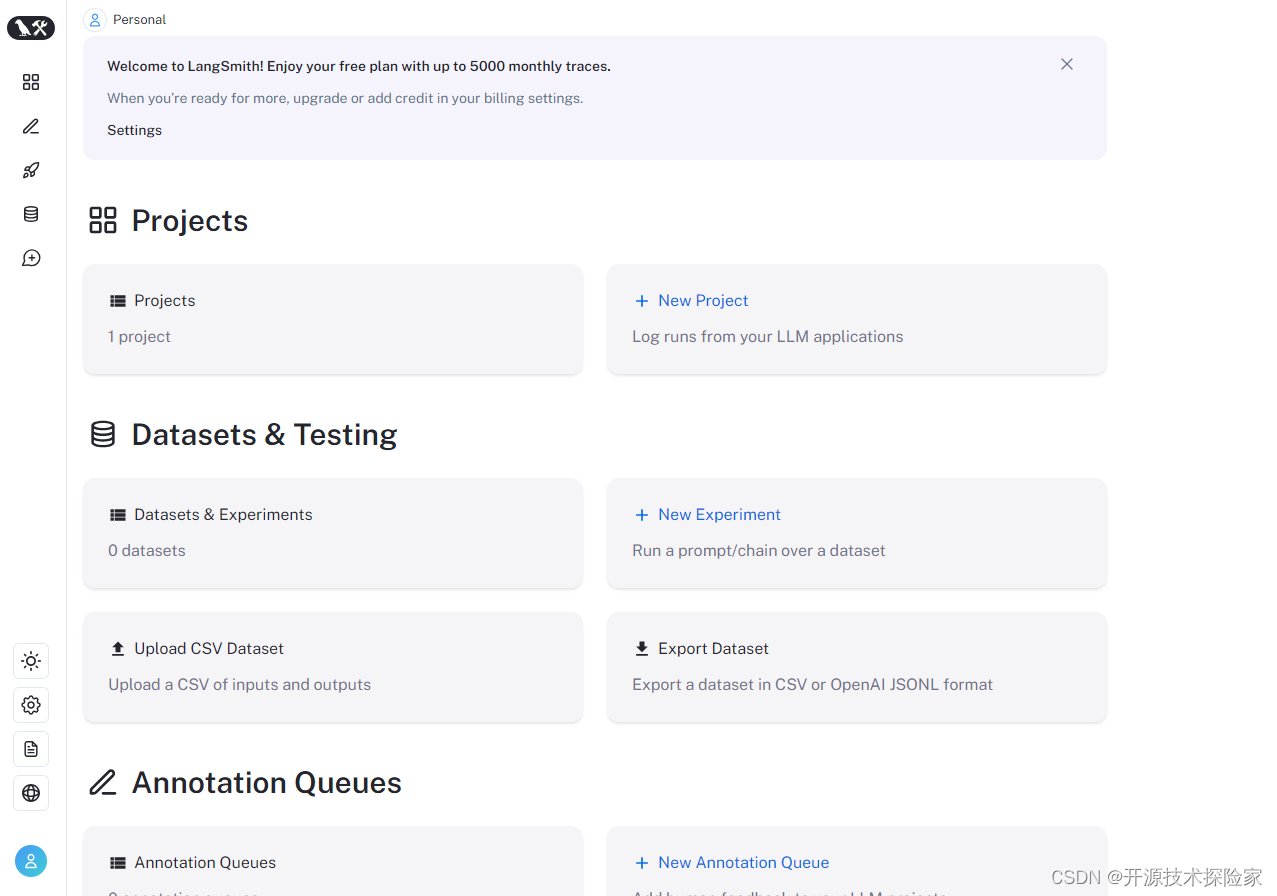Open the Datasets & Experiments card
This screenshot has width=1277, height=896.
click(332, 533)
